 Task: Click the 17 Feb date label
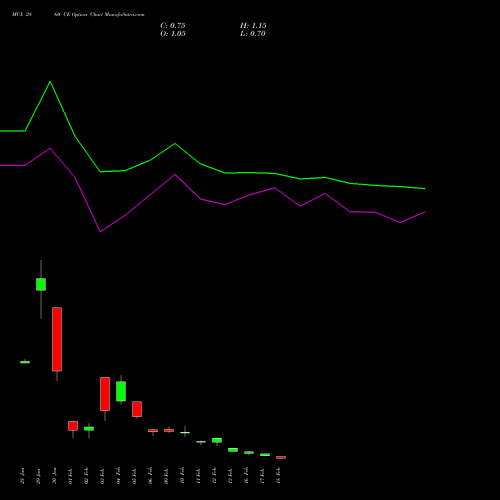262,476
